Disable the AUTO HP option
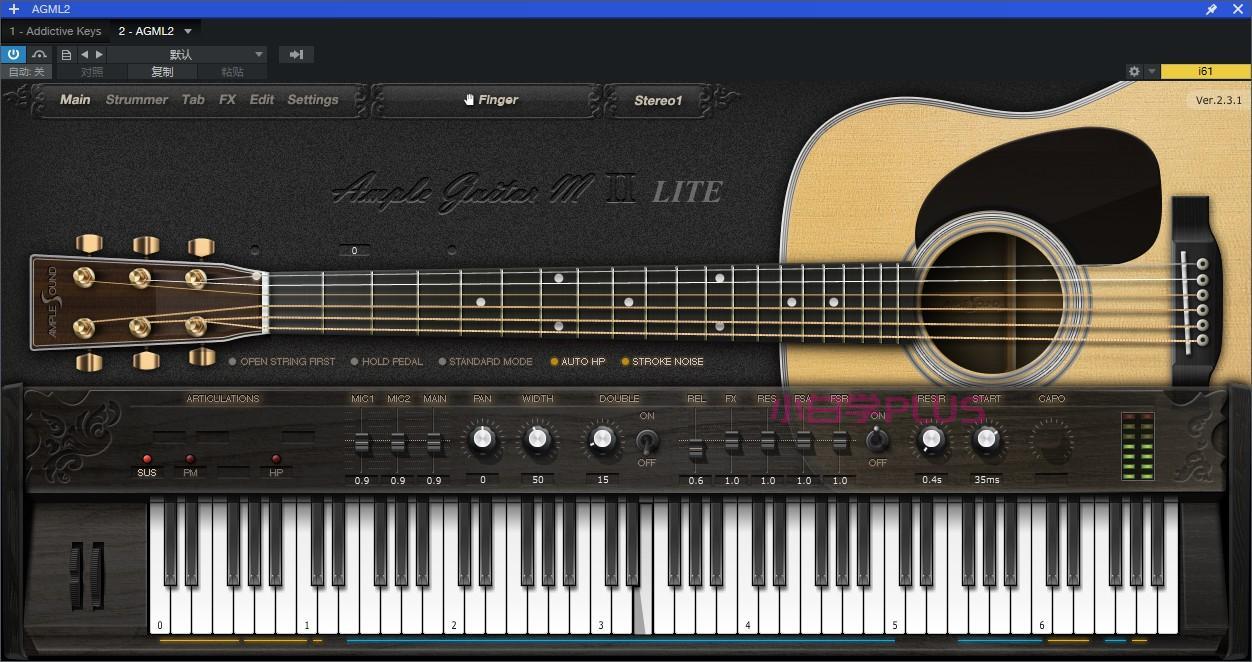The height and width of the screenshot is (662, 1252). [577, 362]
